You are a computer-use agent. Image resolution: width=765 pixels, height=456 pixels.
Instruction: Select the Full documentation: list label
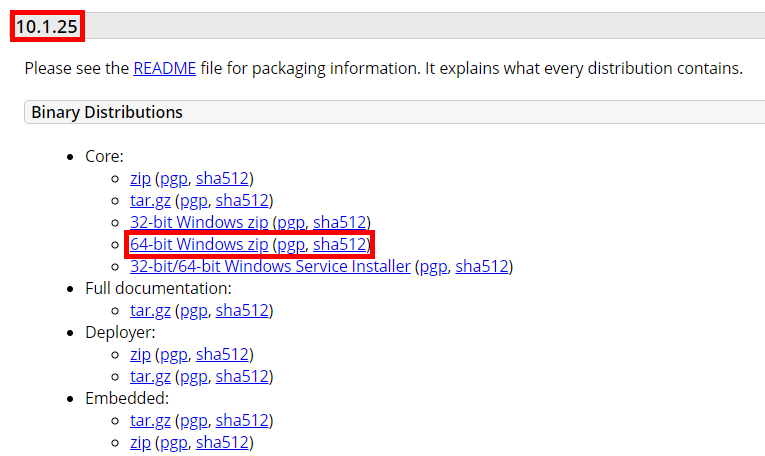pos(158,289)
